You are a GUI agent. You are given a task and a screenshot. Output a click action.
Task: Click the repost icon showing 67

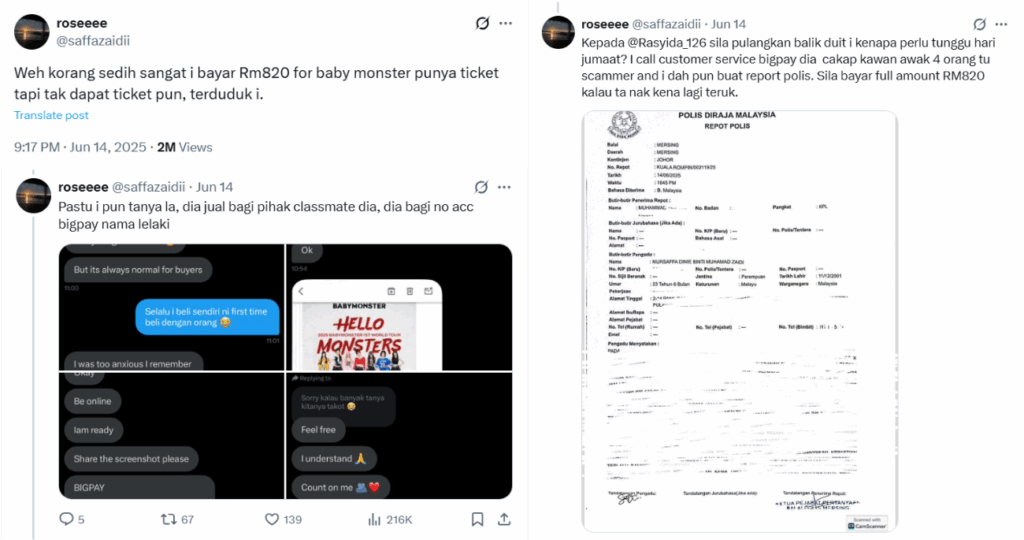177,519
